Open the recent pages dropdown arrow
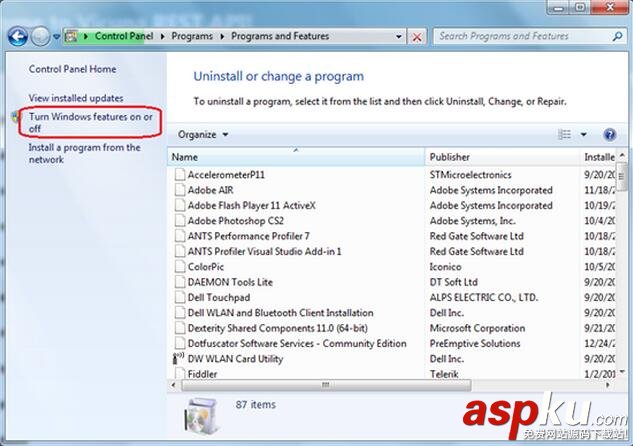The image size is (633, 446). [x=57, y=37]
